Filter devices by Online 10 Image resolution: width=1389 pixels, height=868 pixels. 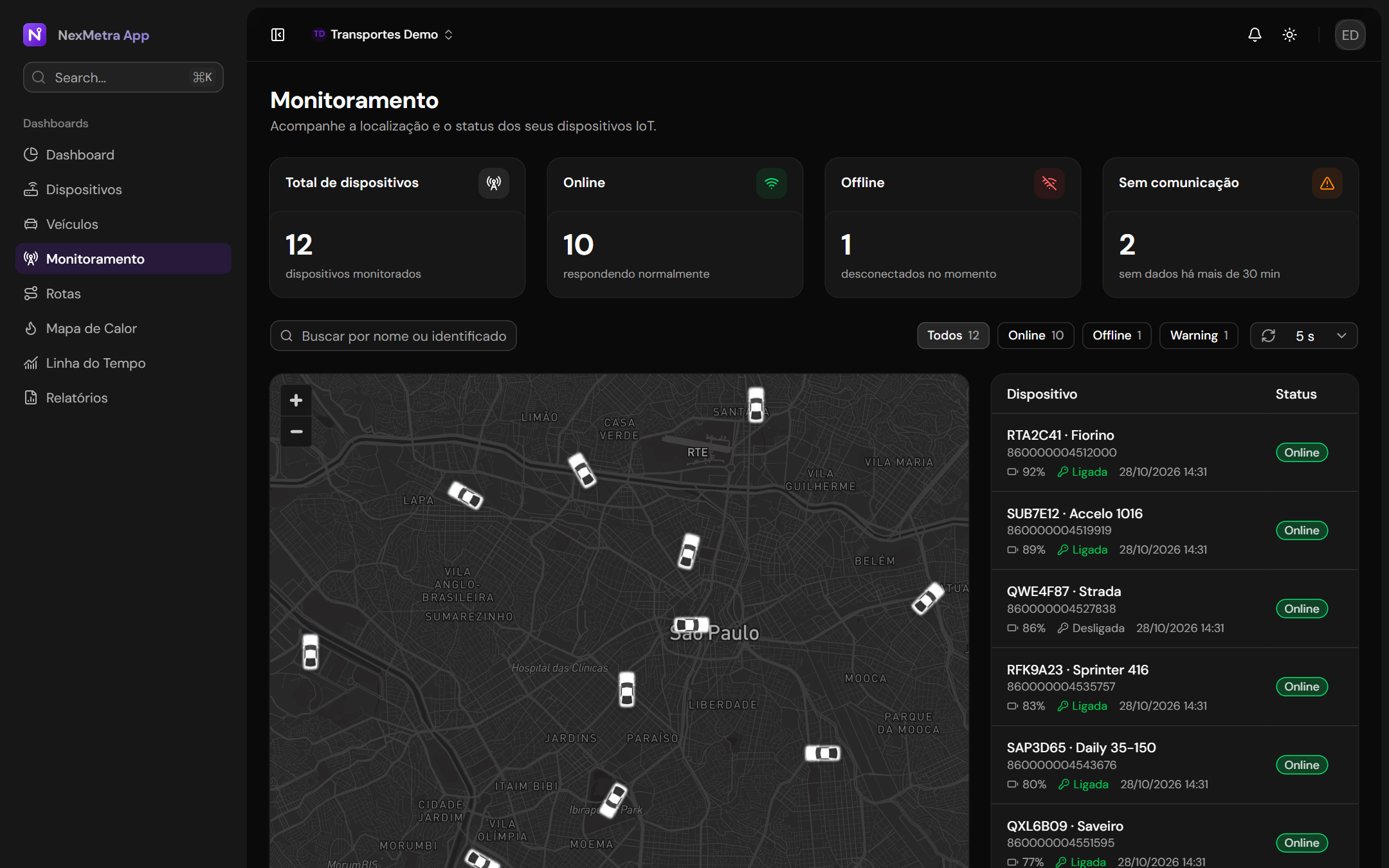point(1036,336)
